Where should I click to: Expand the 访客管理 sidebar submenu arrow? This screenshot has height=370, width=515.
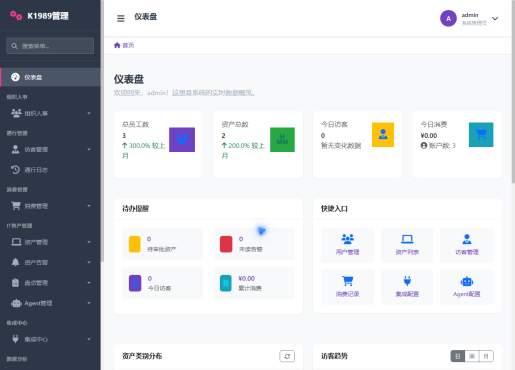click(89, 149)
